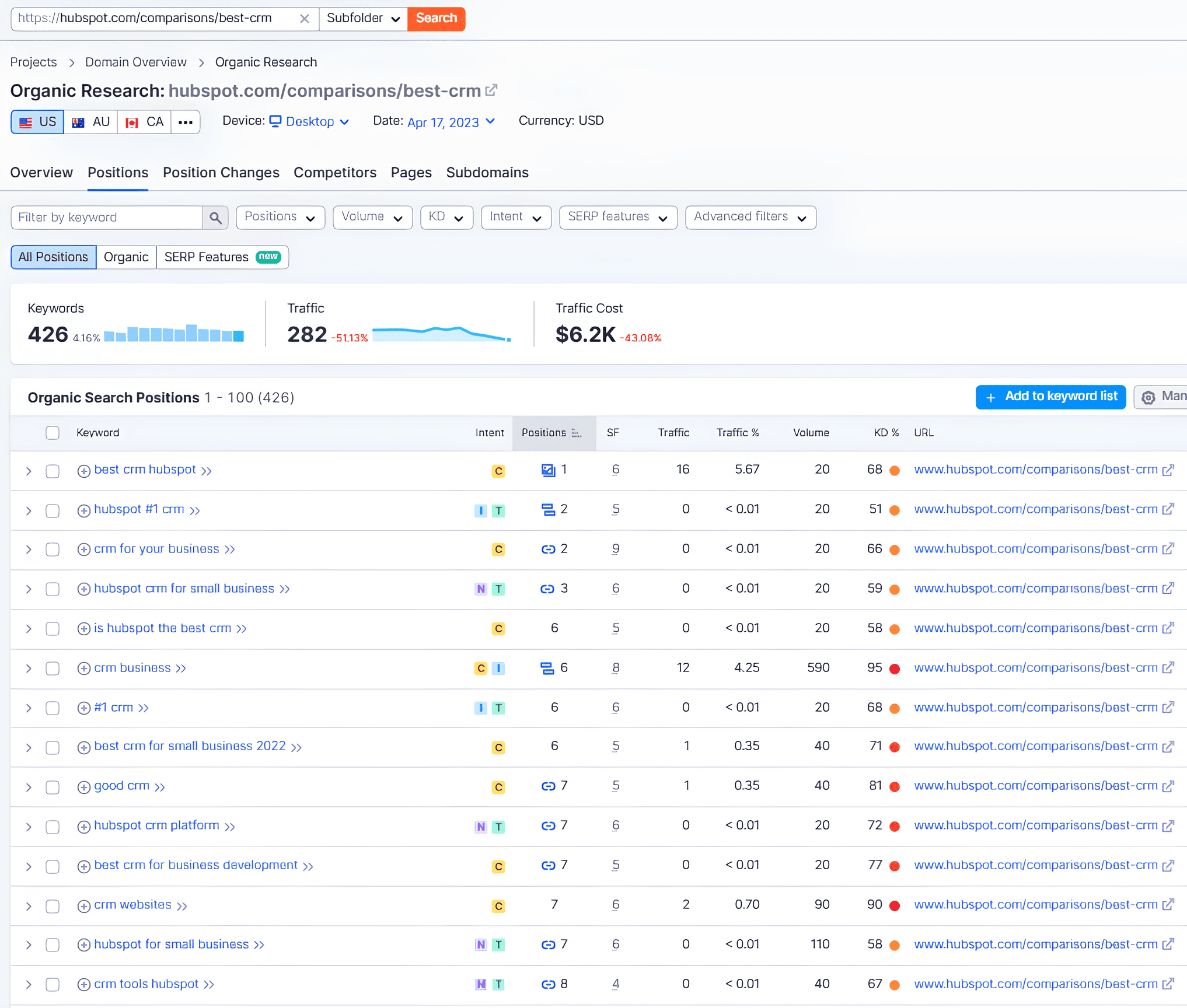Expand the 'best crm for business development' row
1187x1008 pixels.
(x=28, y=866)
